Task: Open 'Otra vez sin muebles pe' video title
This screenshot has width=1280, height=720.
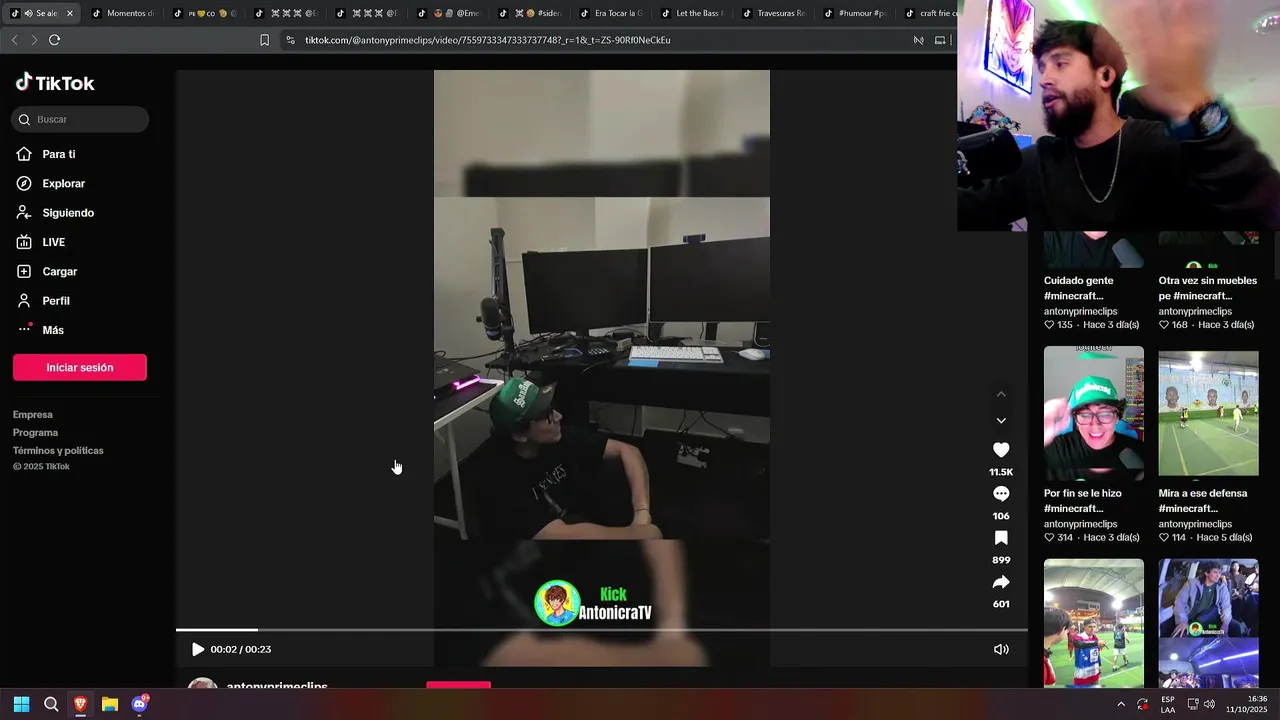Action: [1208, 288]
